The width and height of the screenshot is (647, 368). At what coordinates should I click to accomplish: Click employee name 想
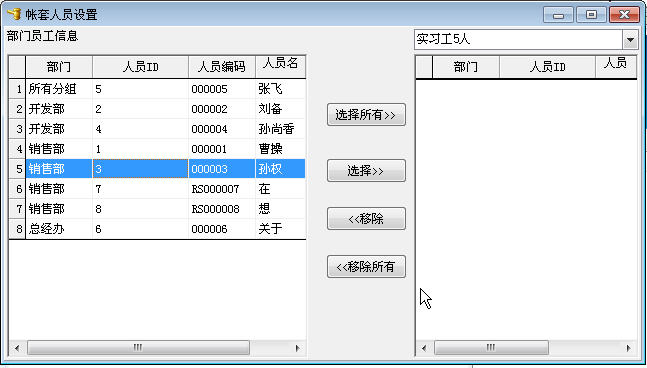click(x=281, y=209)
